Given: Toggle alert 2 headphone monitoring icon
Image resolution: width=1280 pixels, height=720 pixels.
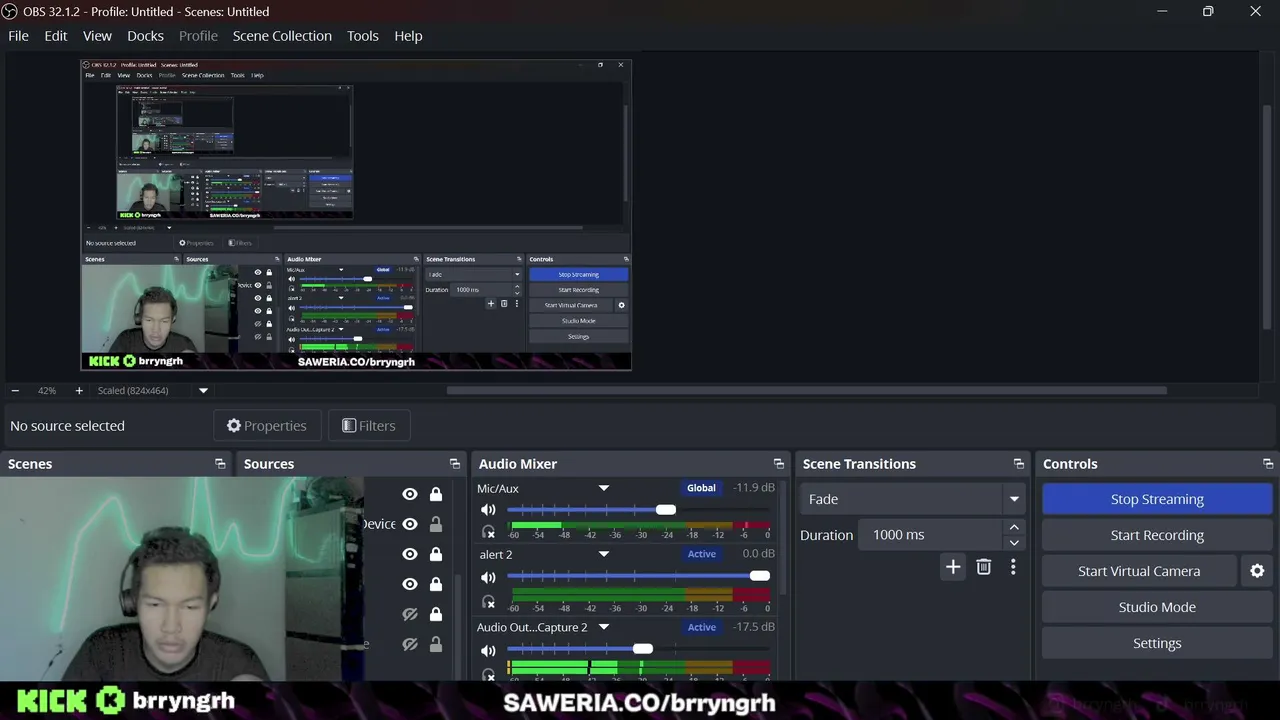Looking at the screenshot, I should tap(488, 602).
